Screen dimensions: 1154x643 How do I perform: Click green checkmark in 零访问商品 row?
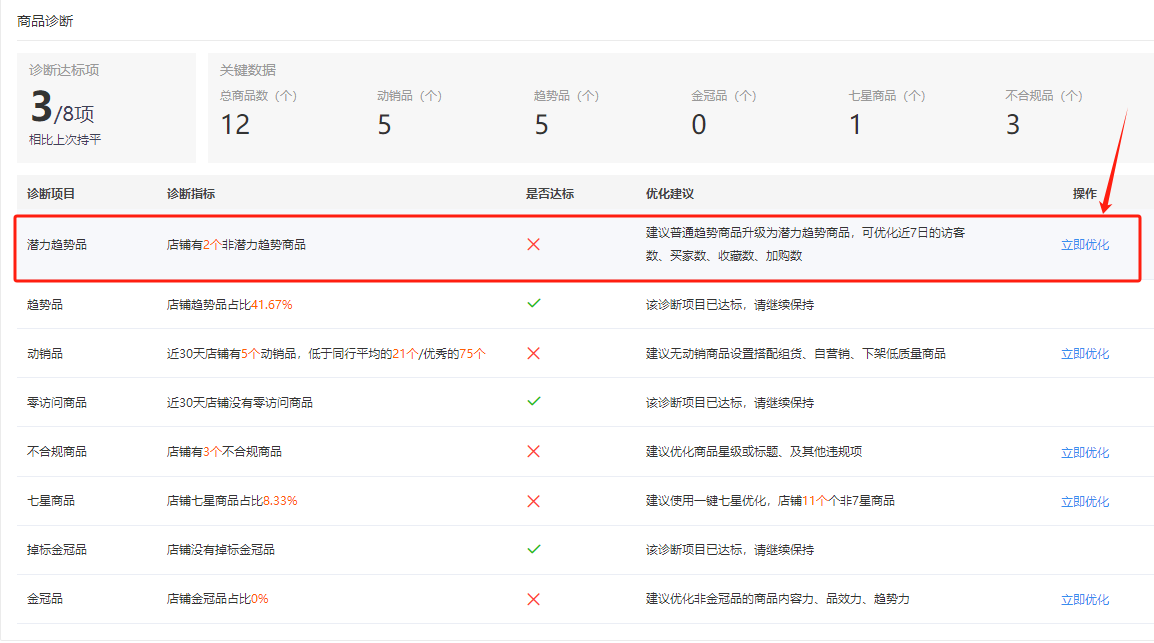click(x=534, y=401)
